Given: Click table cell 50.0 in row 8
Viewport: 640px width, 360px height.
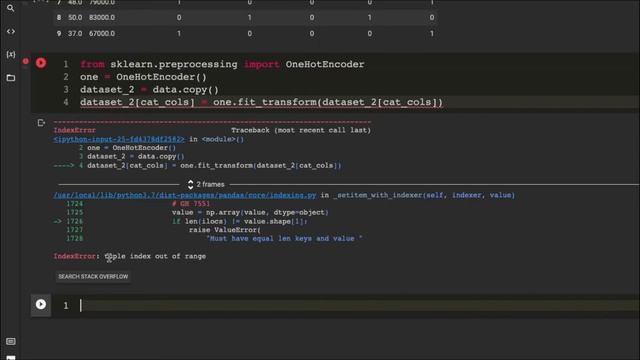Looking at the screenshot, I should coord(75,18).
